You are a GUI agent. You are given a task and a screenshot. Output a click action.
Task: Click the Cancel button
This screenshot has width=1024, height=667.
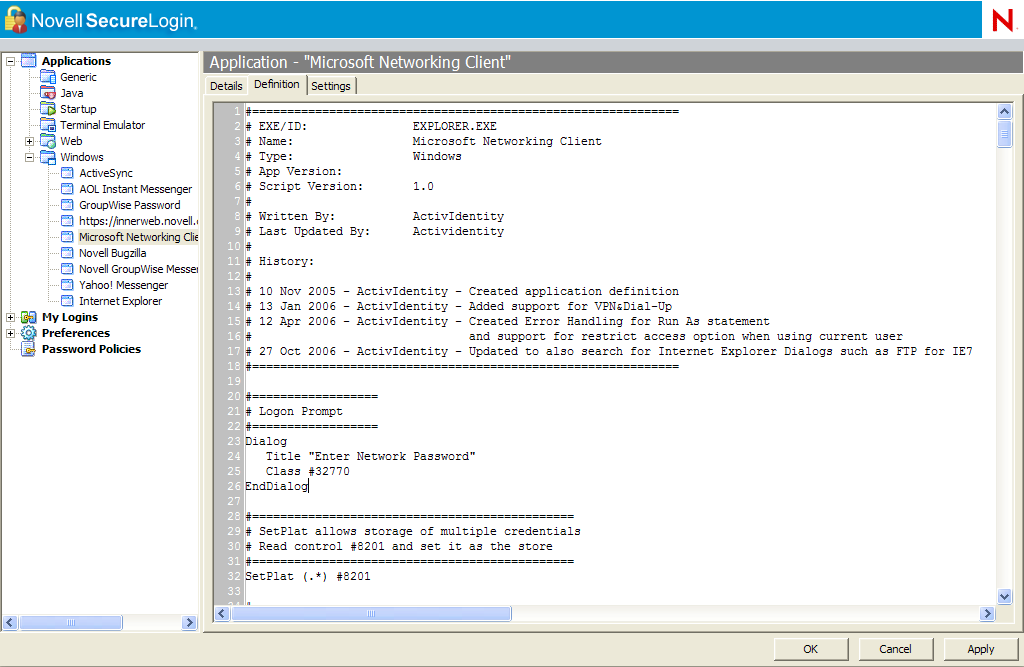(x=895, y=649)
